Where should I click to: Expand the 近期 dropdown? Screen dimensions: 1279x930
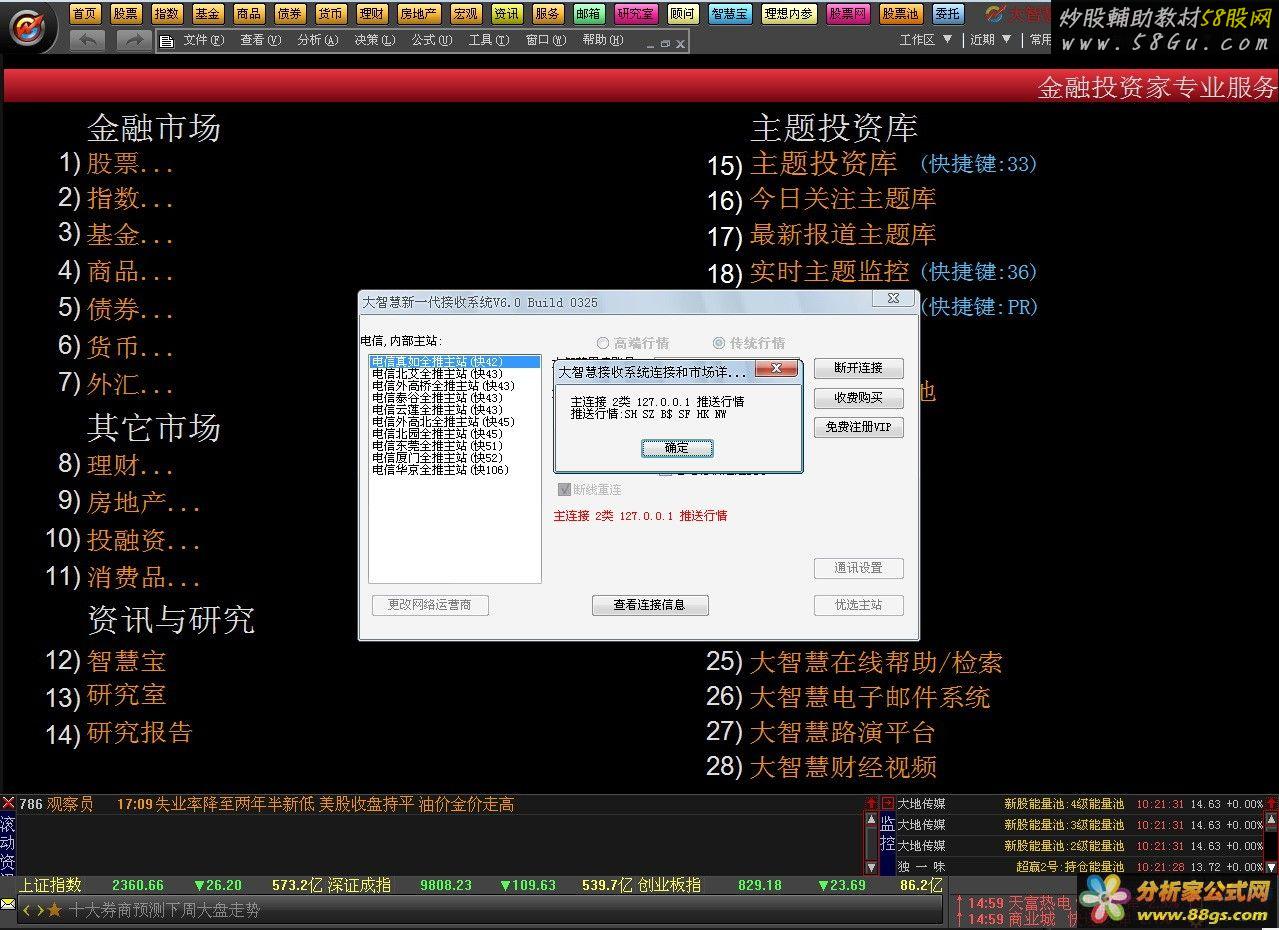click(991, 39)
